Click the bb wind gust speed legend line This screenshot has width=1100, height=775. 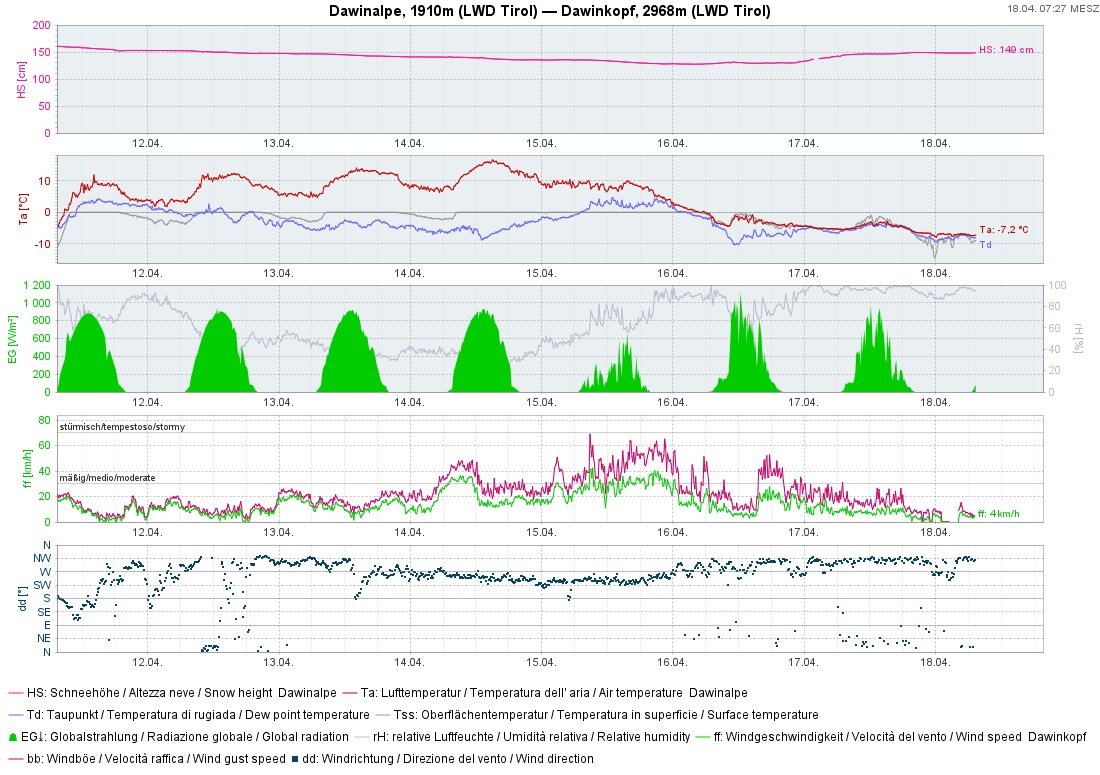click(14, 759)
